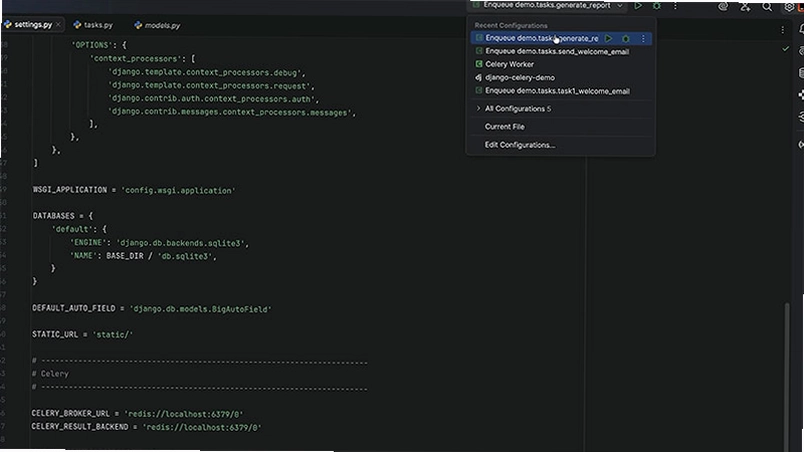Click the DEFAULT_AUTO_FIELD line
Image resolution: width=804 pixels, height=452 pixels.
coord(152,309)
